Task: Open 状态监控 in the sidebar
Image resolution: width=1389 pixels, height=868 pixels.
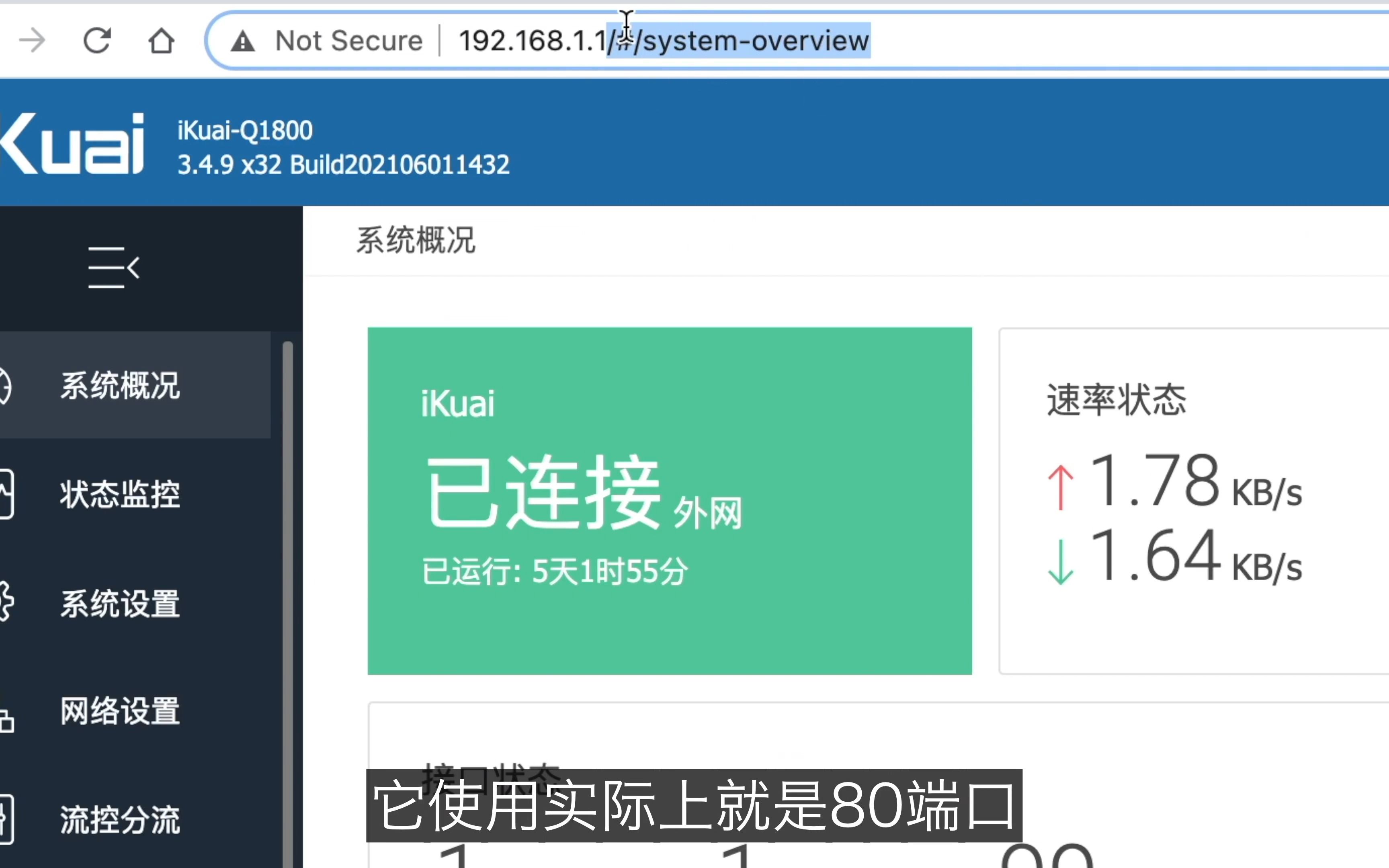Action: [121, 494]
